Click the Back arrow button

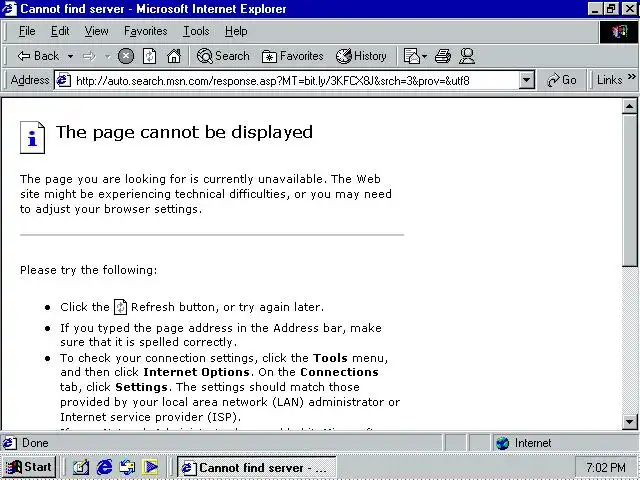(38, 56)
